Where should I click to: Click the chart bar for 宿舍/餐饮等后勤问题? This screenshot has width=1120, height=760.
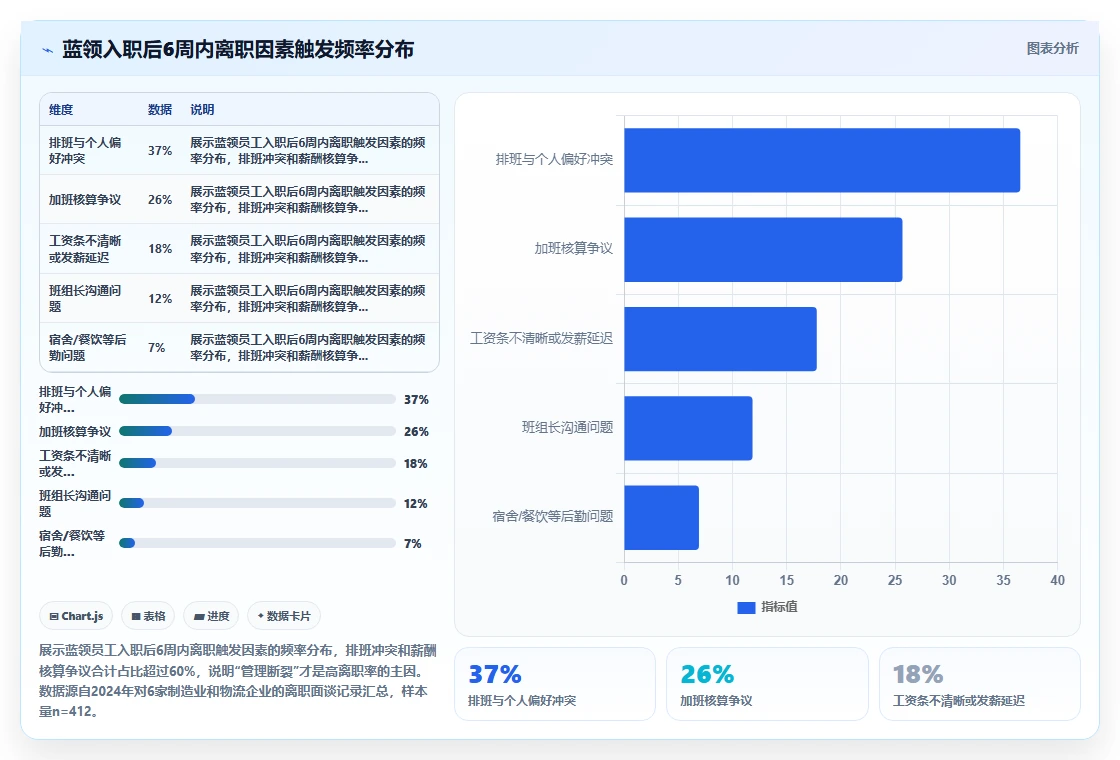point(661,517)
